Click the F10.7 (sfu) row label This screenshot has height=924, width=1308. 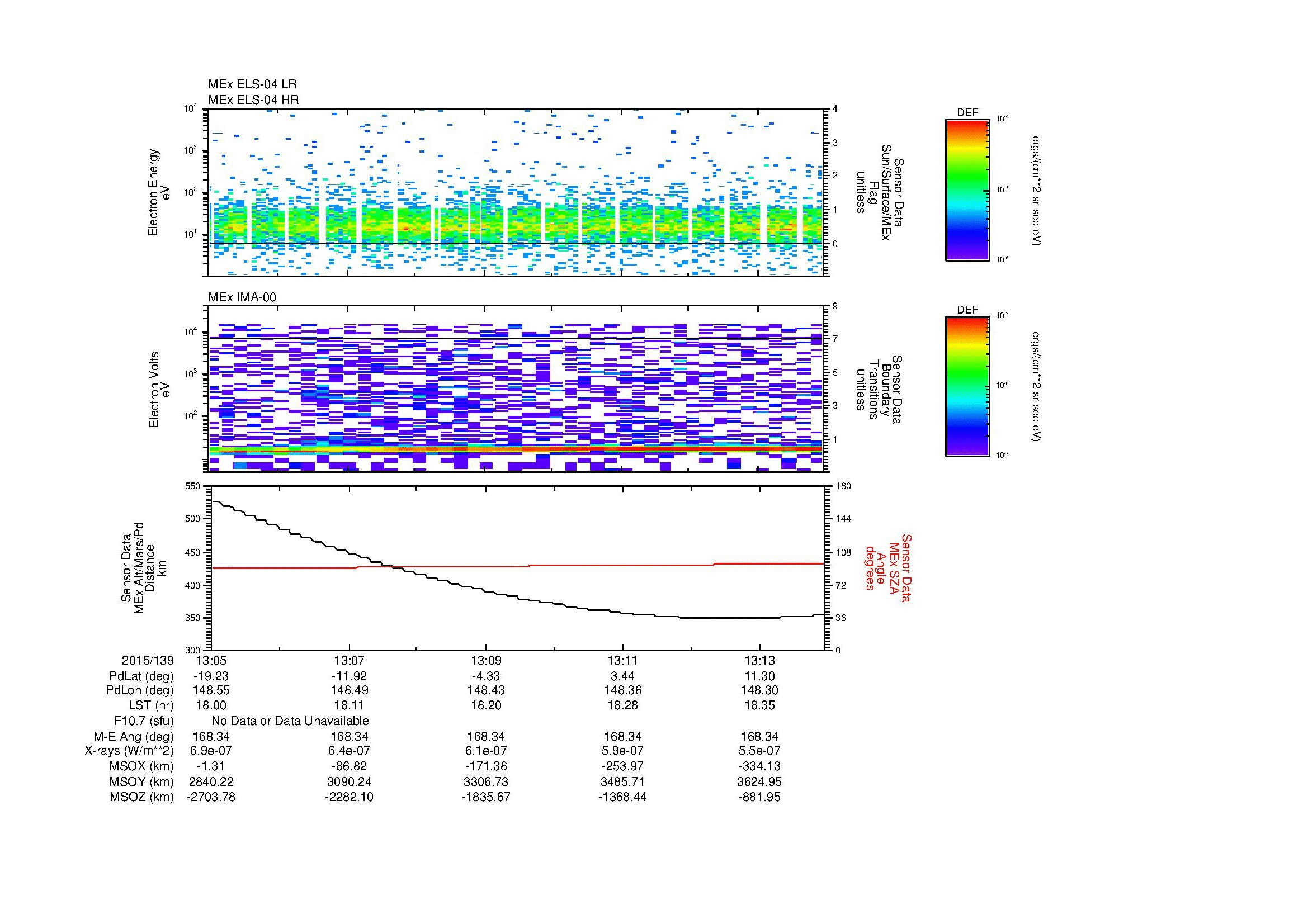[x=144, y=721]
